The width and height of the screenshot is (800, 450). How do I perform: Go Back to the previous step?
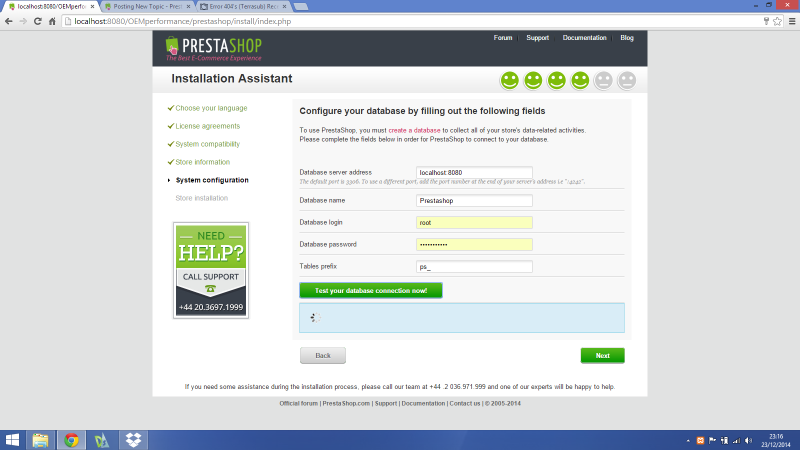(x=322, y=355)
